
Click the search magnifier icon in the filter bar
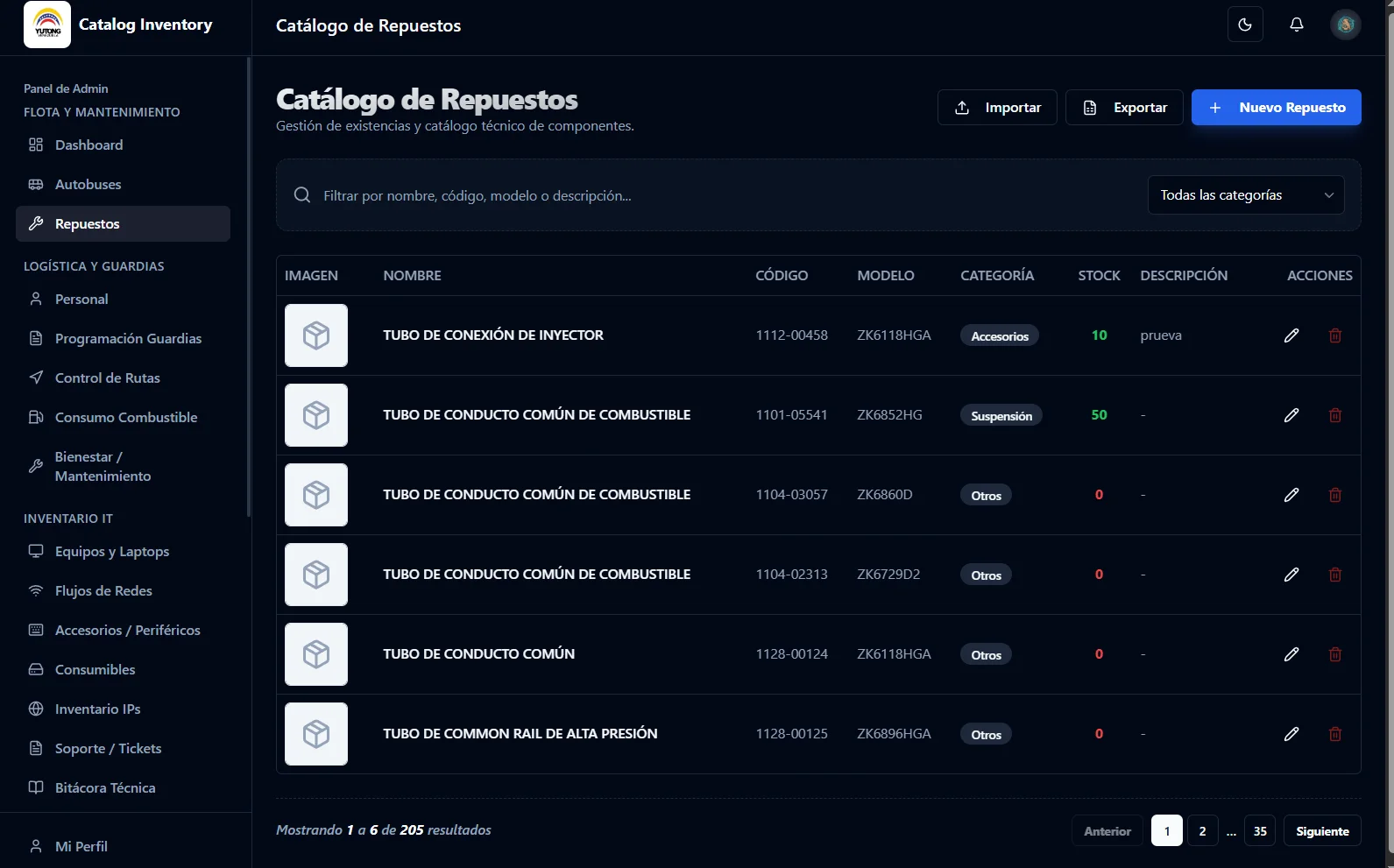(x=302, y=195)
